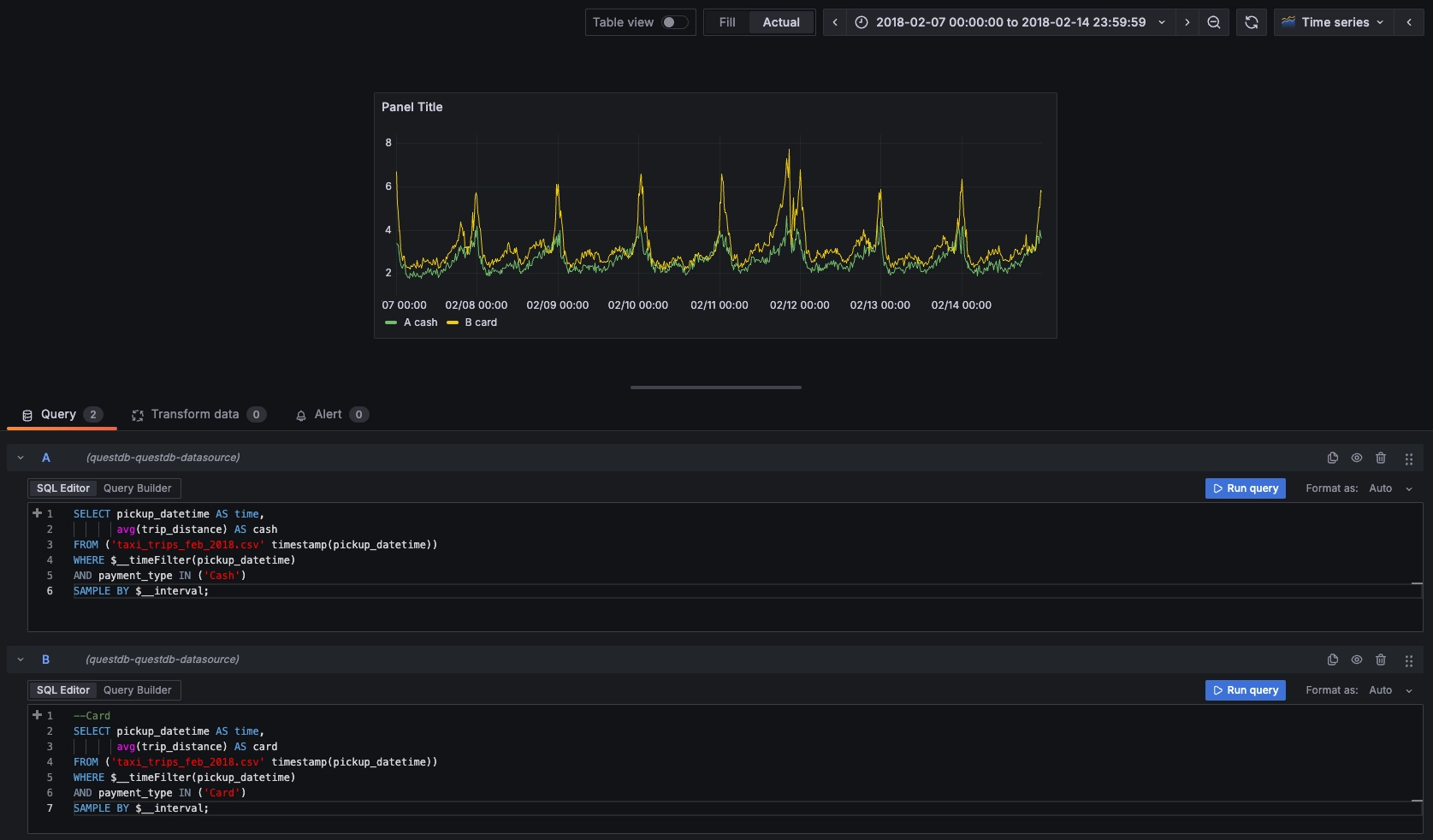Viewport: 1433px width, 840px height.
Task: Open Format as dropdown for query A
Action: 1391,488
